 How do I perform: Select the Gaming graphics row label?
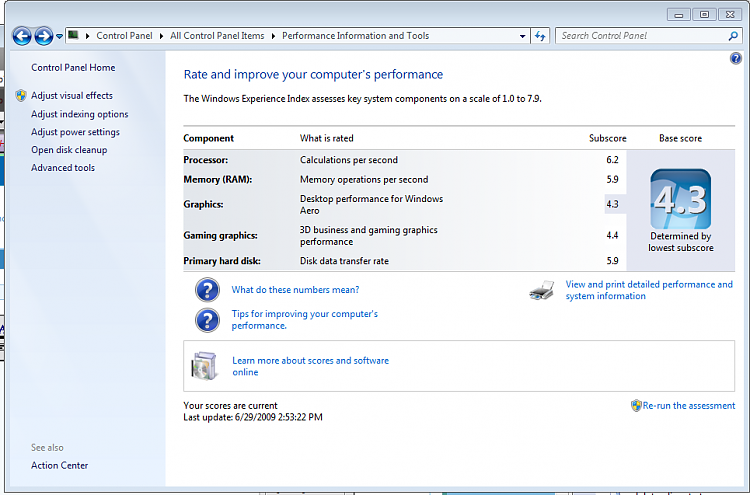(221, 236)
